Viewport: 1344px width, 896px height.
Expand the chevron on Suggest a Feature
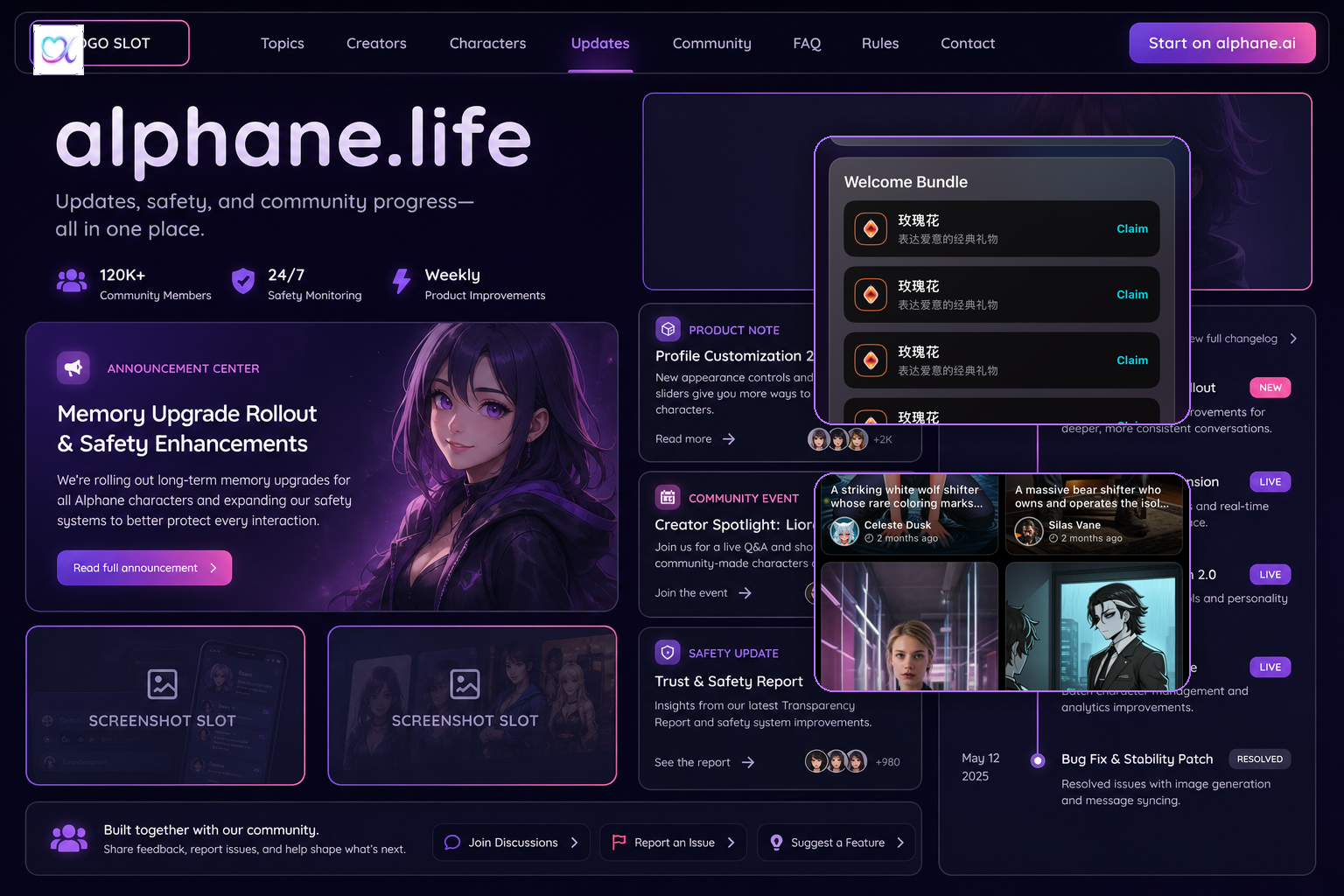pyautogui.click(x=899, y=843)
